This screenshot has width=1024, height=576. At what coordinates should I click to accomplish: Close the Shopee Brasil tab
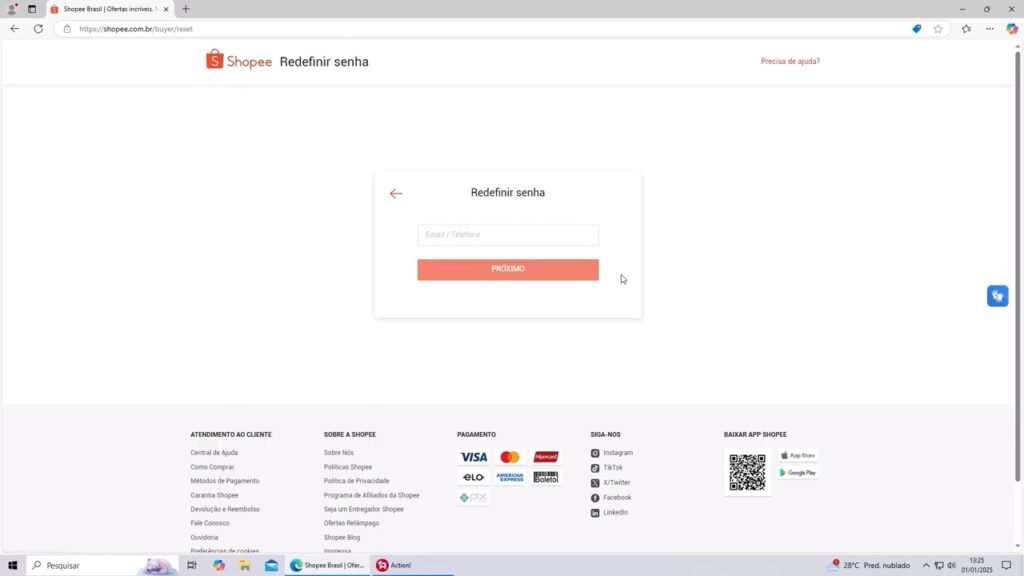(x=166, y=9)
